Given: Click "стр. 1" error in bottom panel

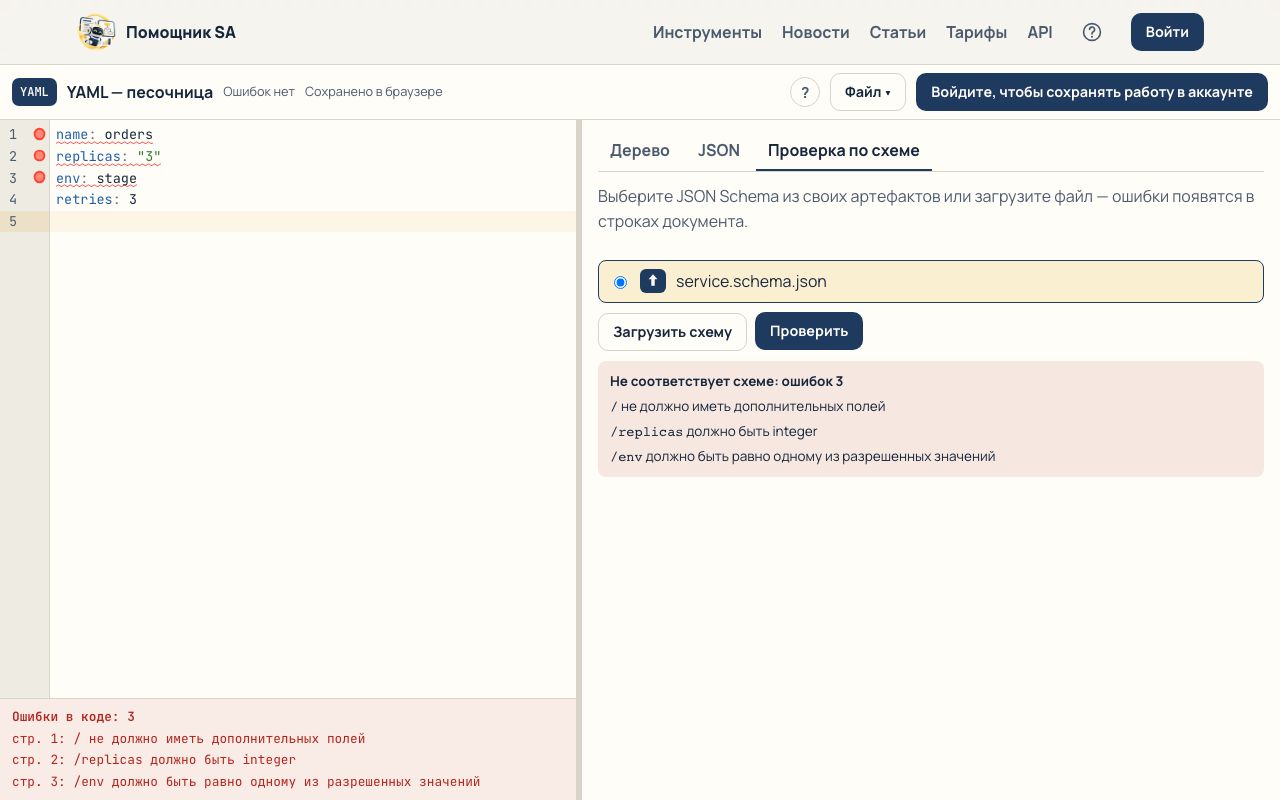Looking at the screenshot, I should [x=189, y=739].
